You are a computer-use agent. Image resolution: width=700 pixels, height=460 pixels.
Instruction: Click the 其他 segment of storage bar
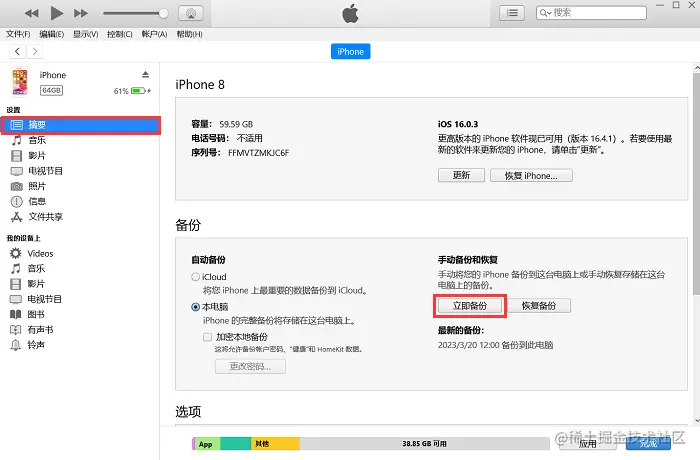[x=275, y=443]
